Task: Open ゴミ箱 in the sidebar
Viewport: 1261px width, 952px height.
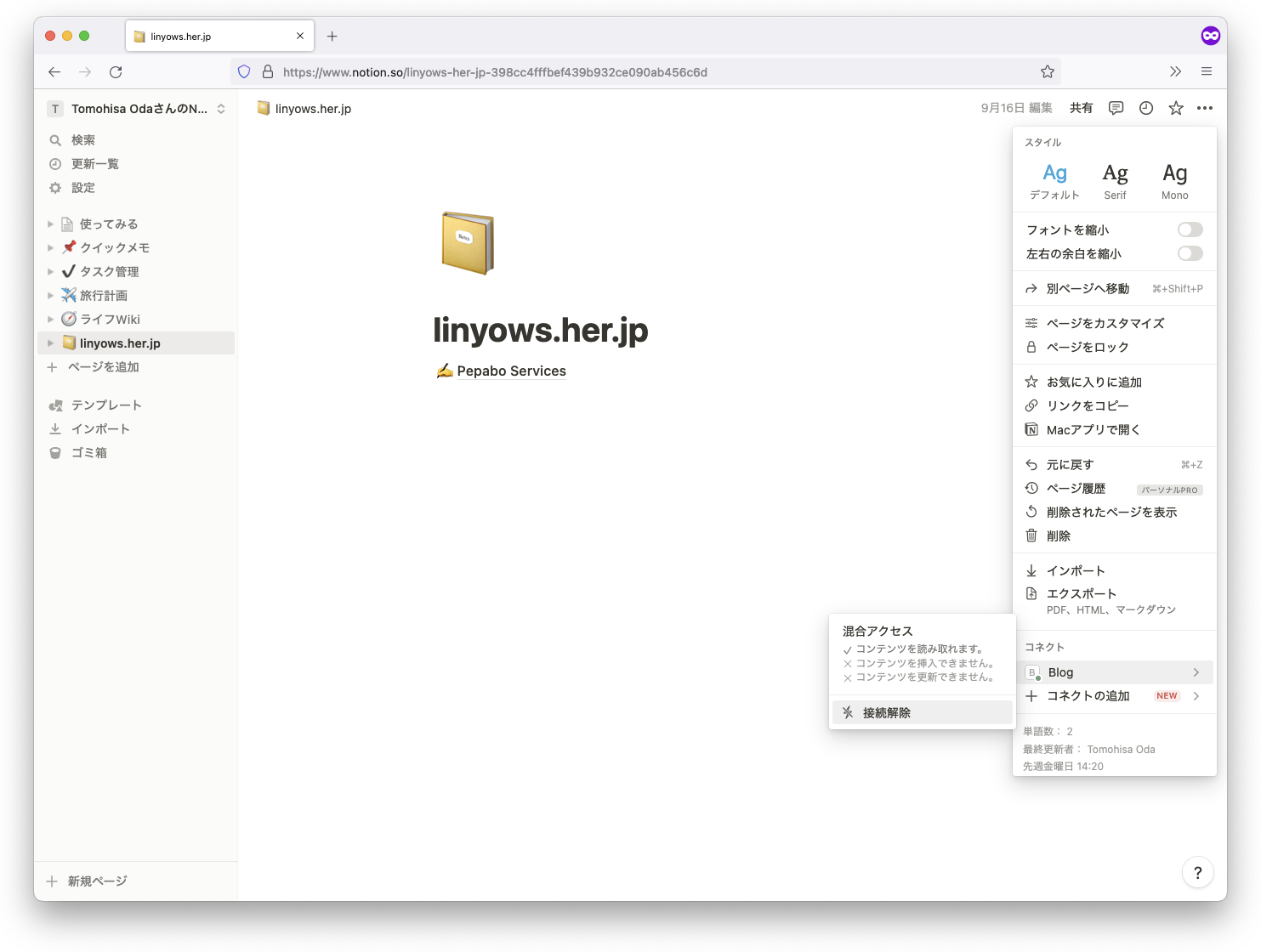Action: pyautogui.click(x=88, y=452)
